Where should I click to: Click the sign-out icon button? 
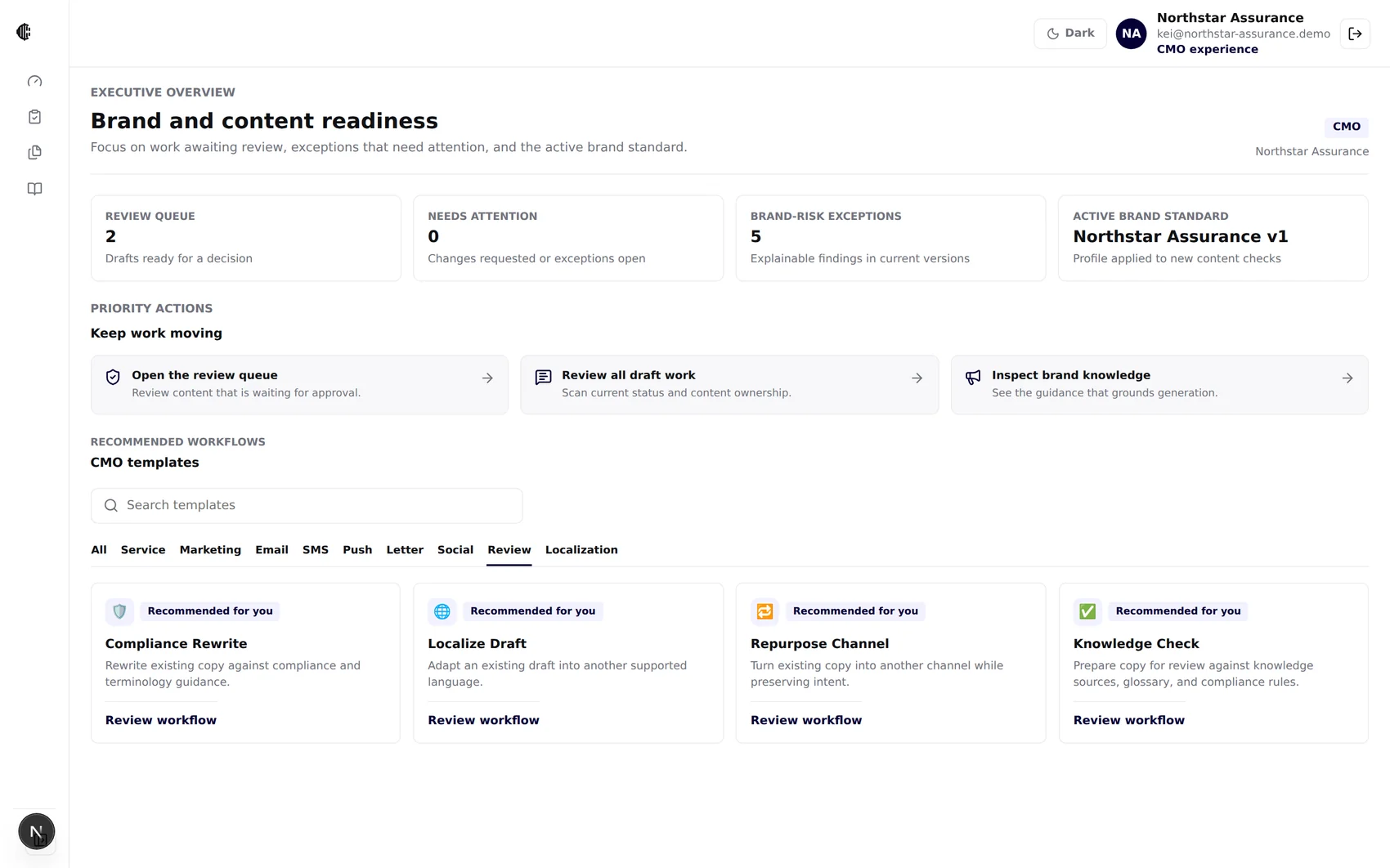coord(1355,34)
